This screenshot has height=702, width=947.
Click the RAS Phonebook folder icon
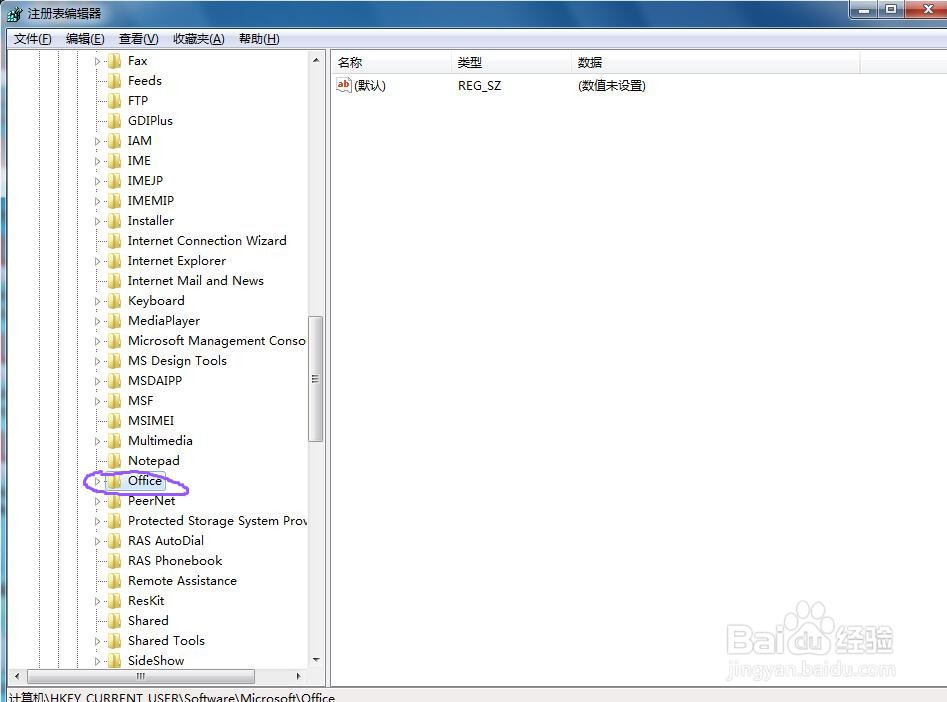click(115, 561)
